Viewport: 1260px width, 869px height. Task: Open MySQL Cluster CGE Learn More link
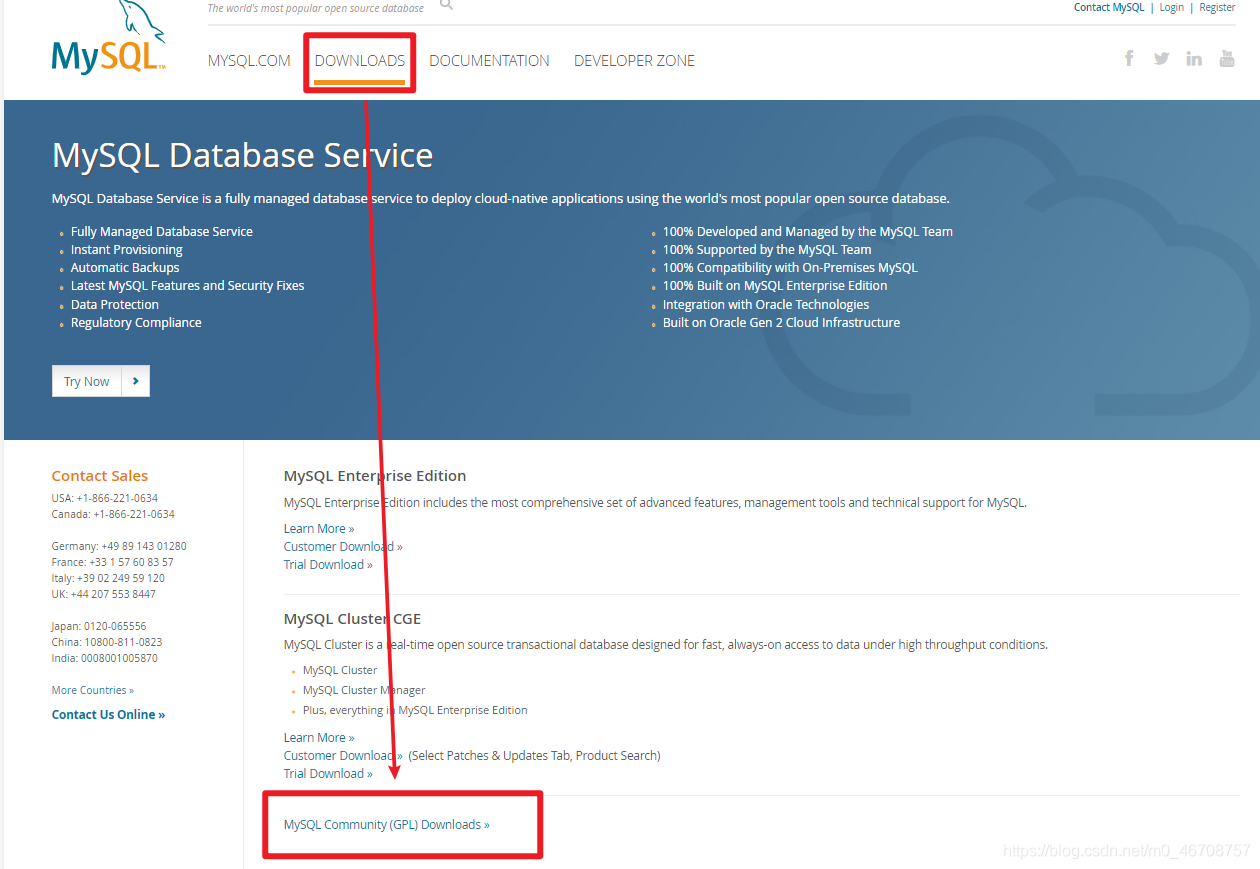[x=319, y=737]
